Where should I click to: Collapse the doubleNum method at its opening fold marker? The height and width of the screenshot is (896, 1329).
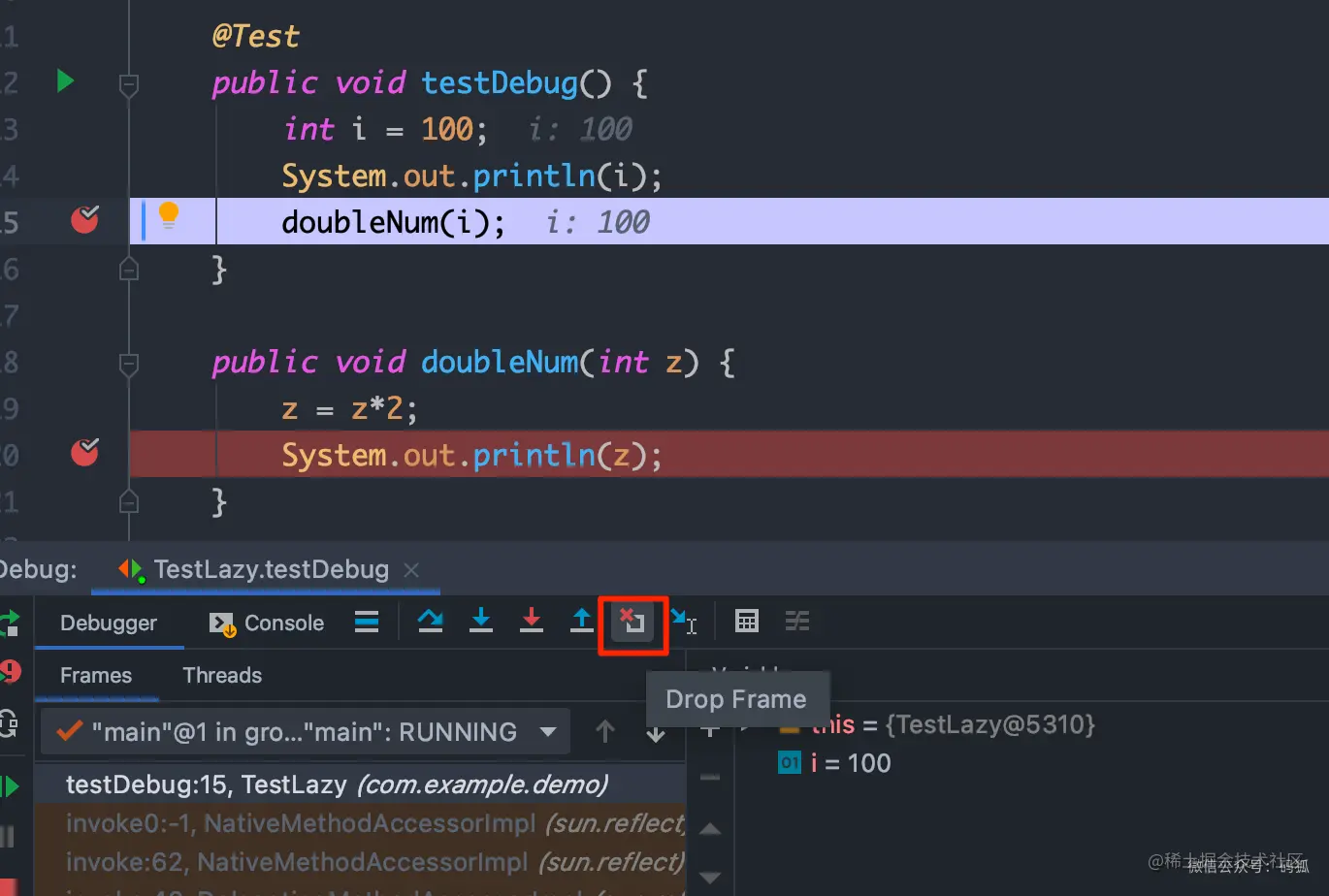128,365
